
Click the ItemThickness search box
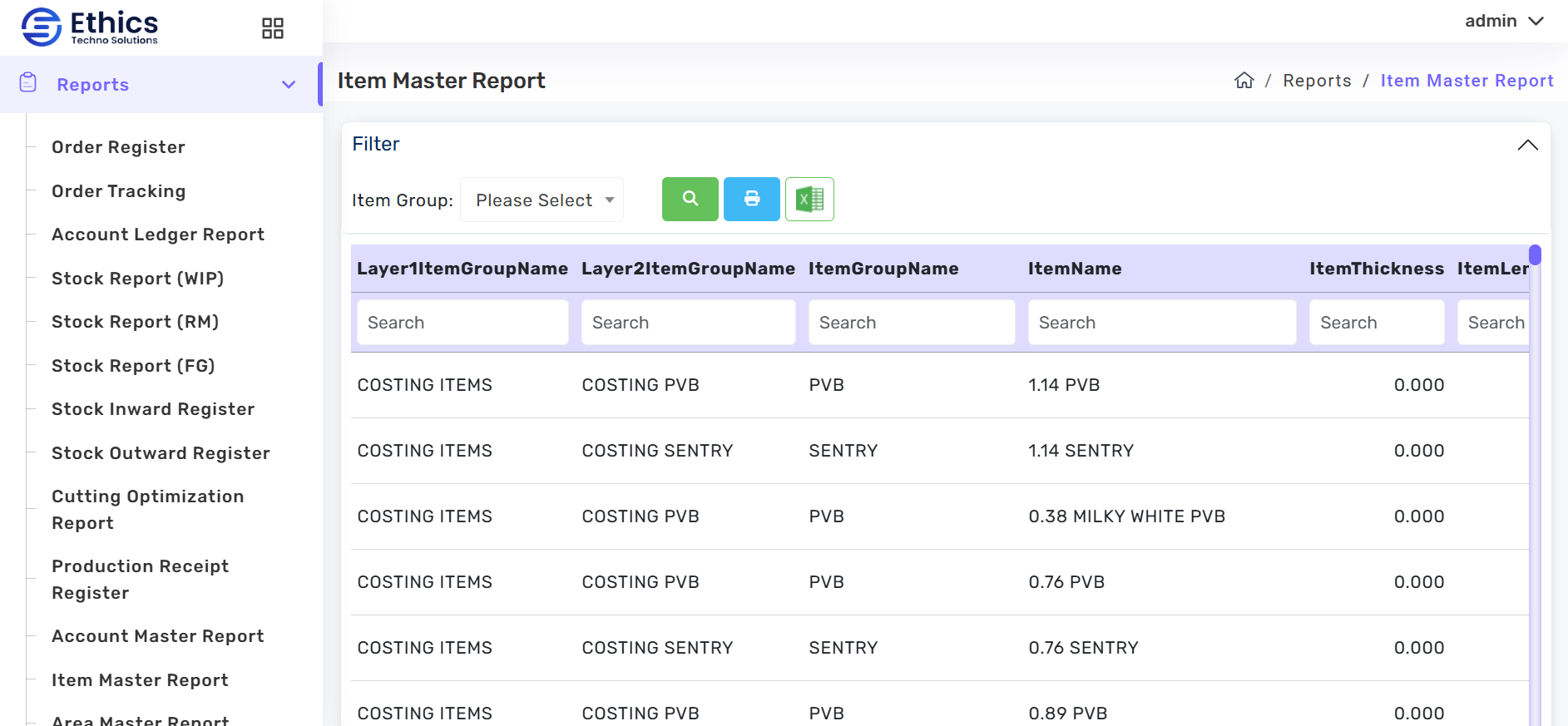pos(1376,323)
